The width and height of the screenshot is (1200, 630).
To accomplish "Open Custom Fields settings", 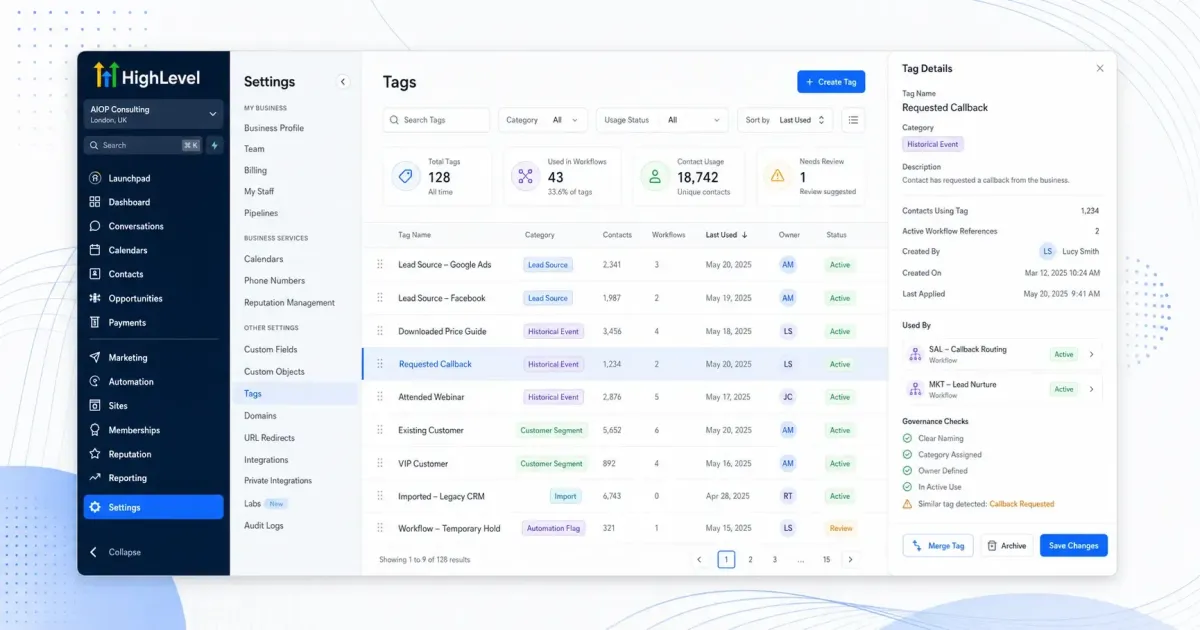I will point(271,350).
